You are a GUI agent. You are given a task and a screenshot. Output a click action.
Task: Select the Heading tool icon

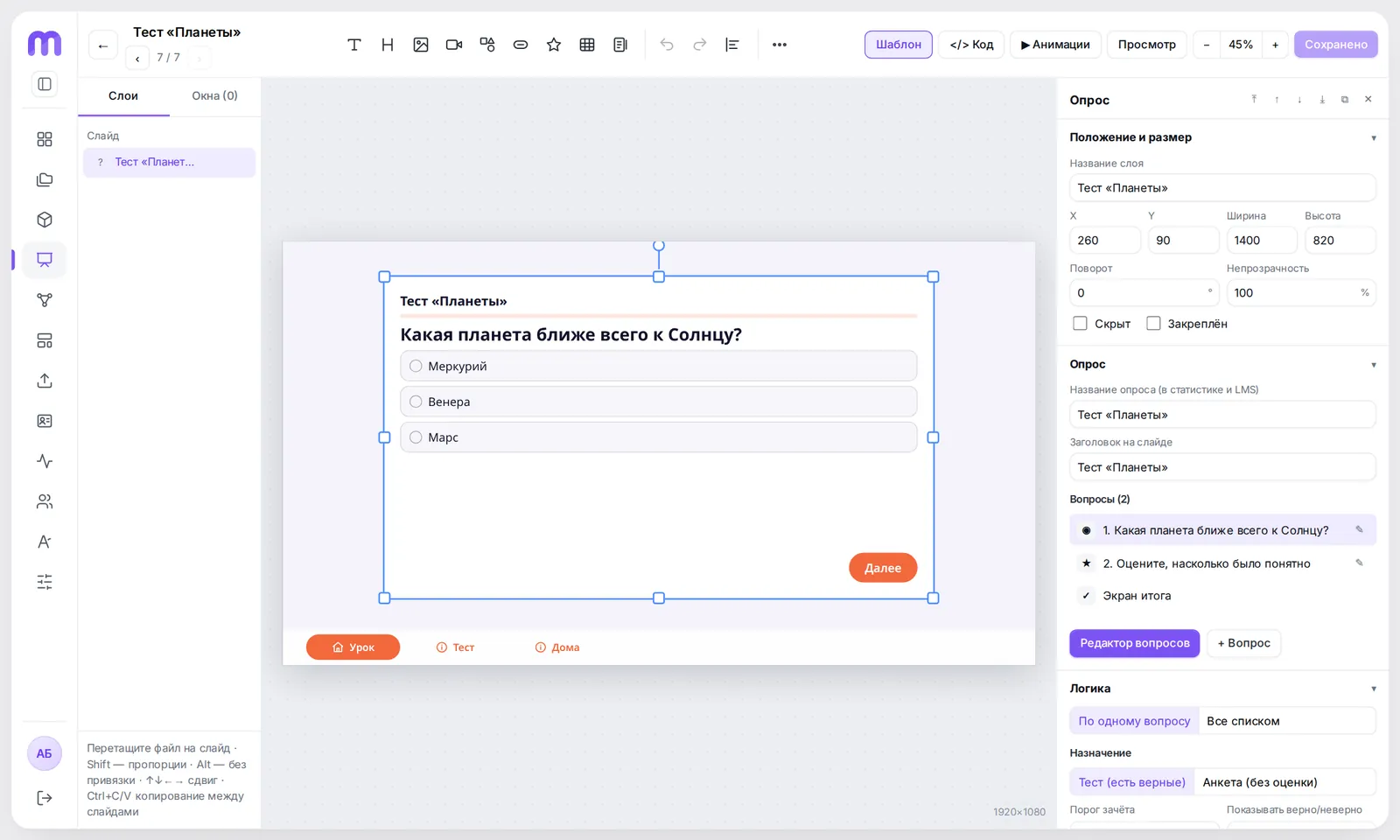388,45
